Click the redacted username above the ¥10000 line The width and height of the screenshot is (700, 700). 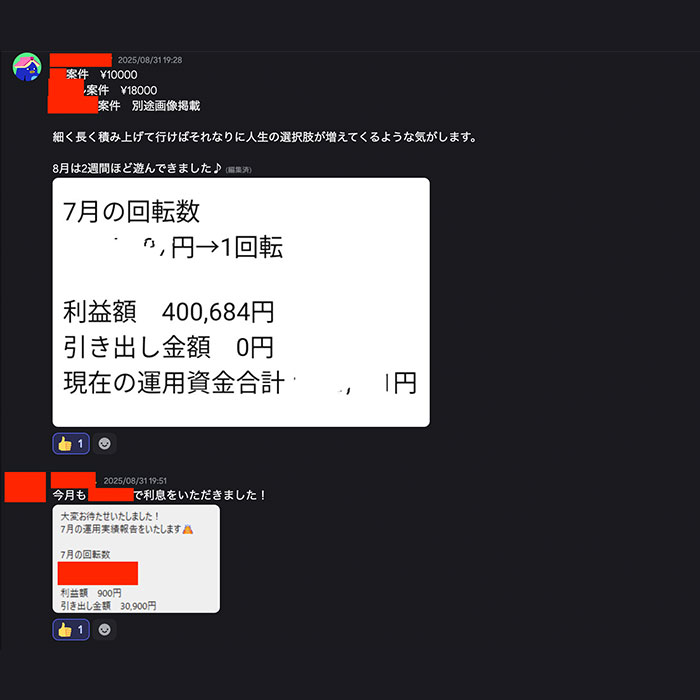80,60
